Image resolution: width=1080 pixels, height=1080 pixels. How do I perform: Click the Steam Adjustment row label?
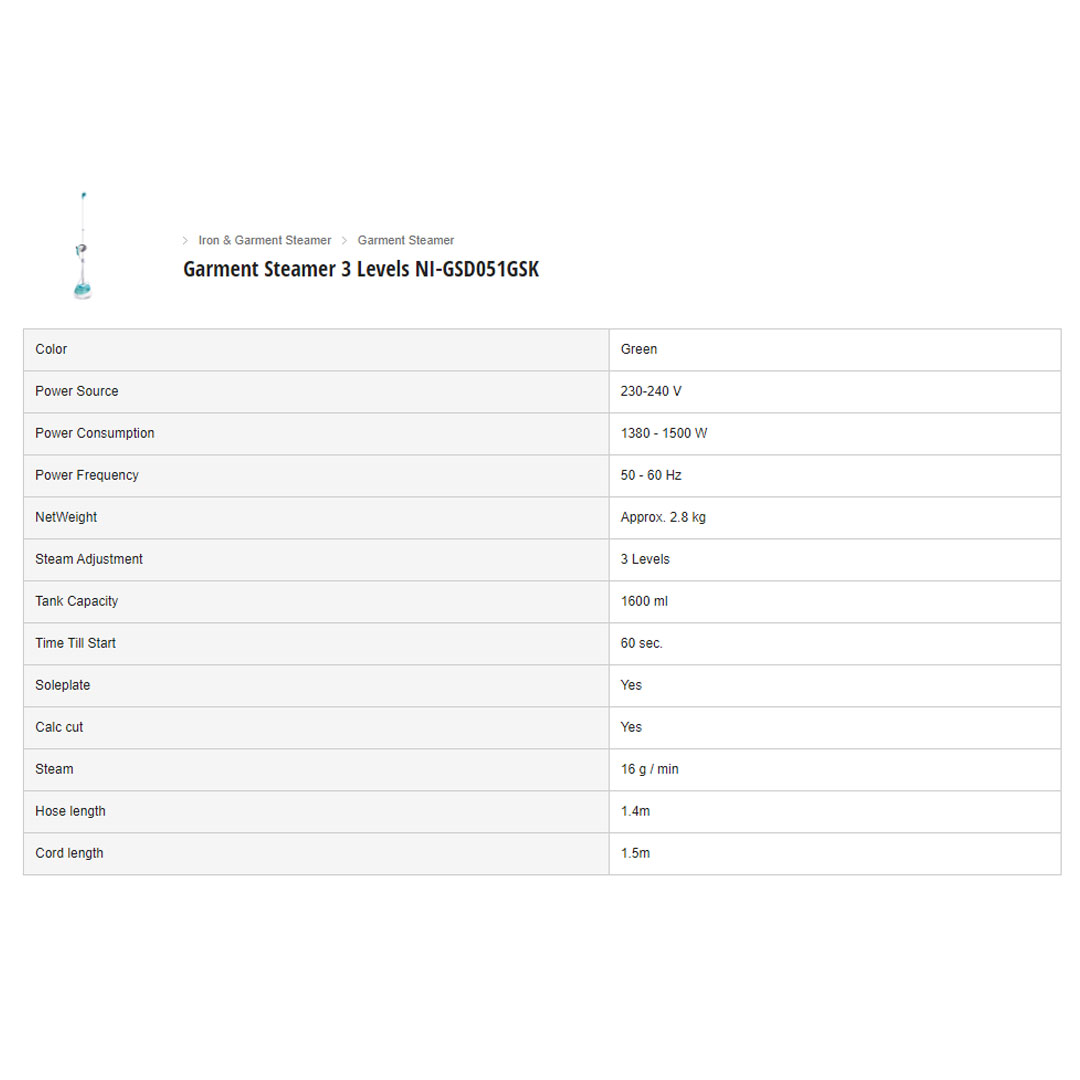click(89, 559)
